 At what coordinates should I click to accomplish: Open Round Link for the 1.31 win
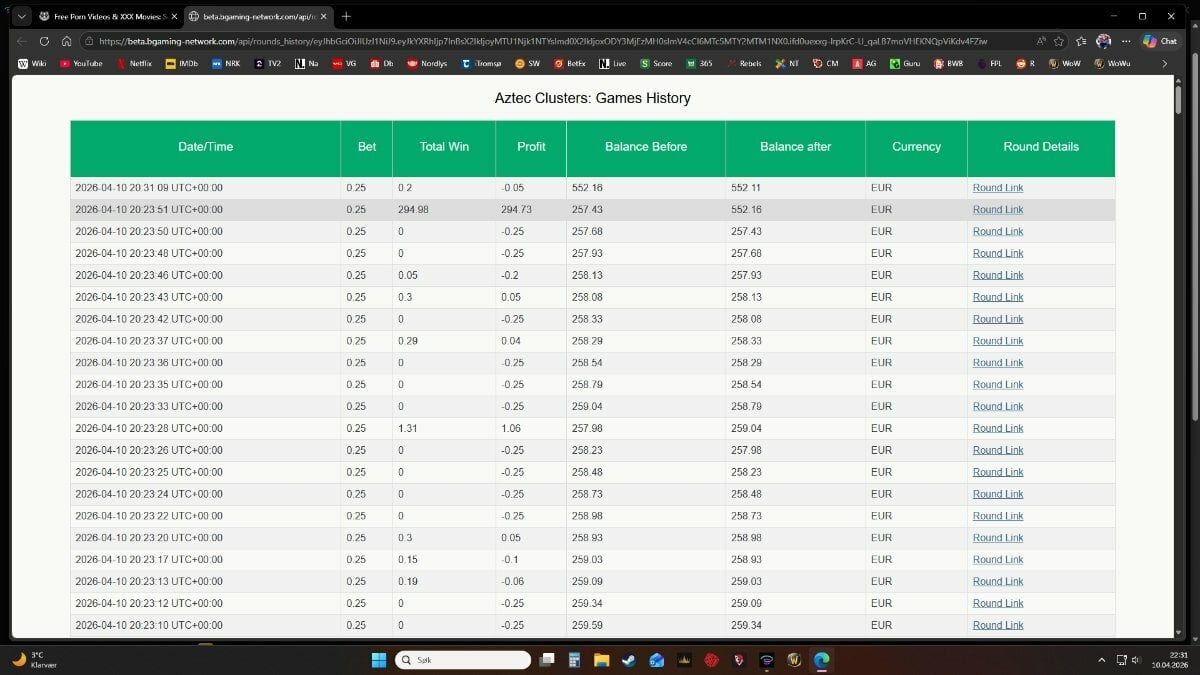[x=997, y=428]
